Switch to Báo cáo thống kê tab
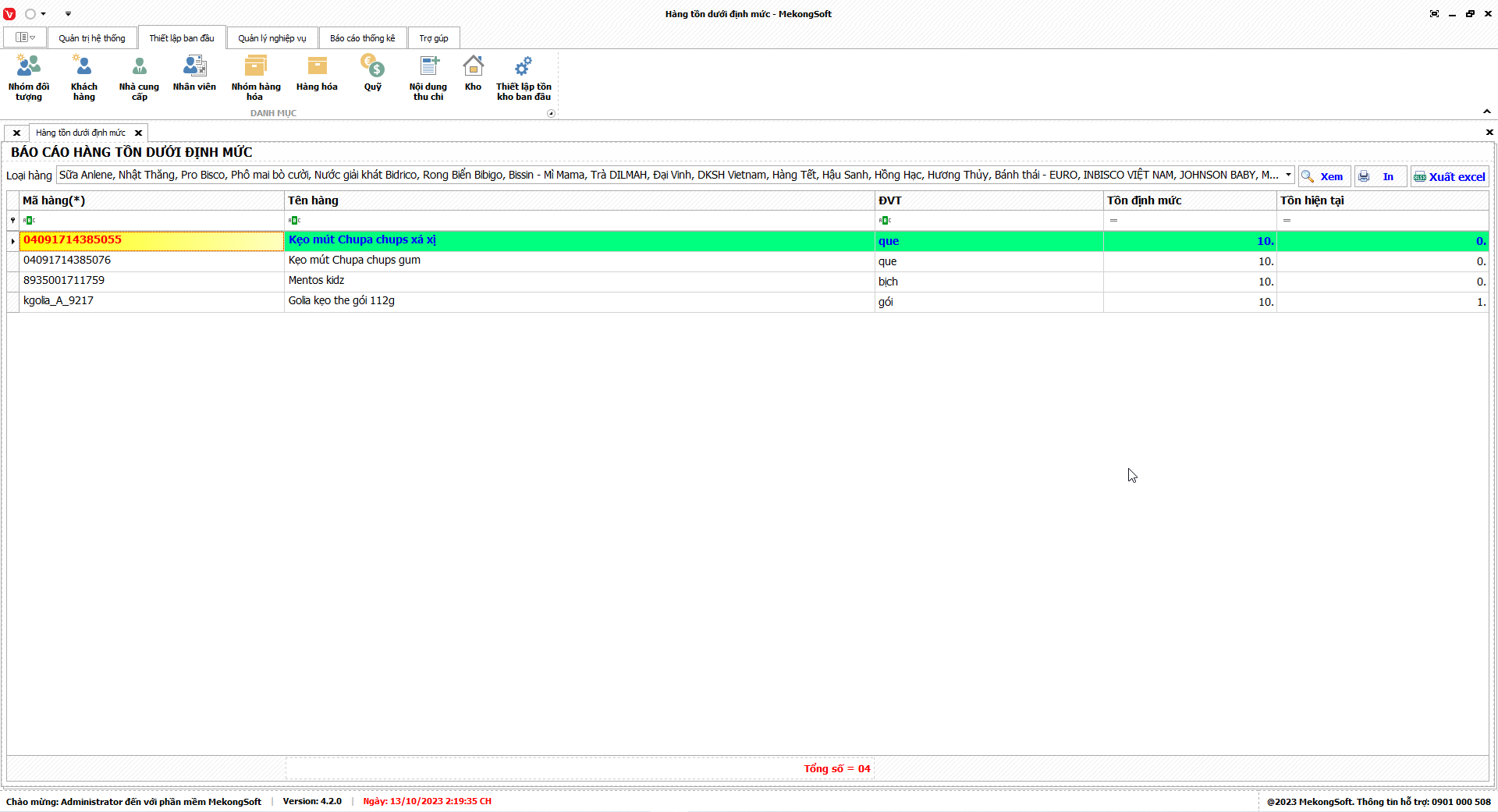The image size is (1498, 812). click(x=363, y=38)
